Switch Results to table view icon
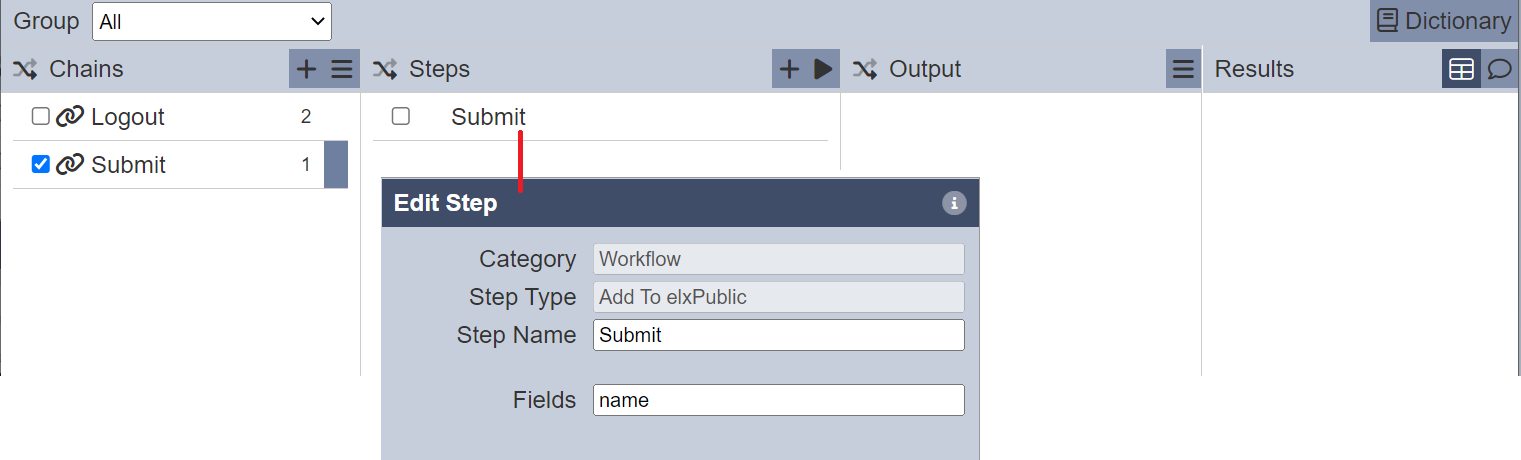The height and width of the screenshot is (460, 1521). [1461, 69]
